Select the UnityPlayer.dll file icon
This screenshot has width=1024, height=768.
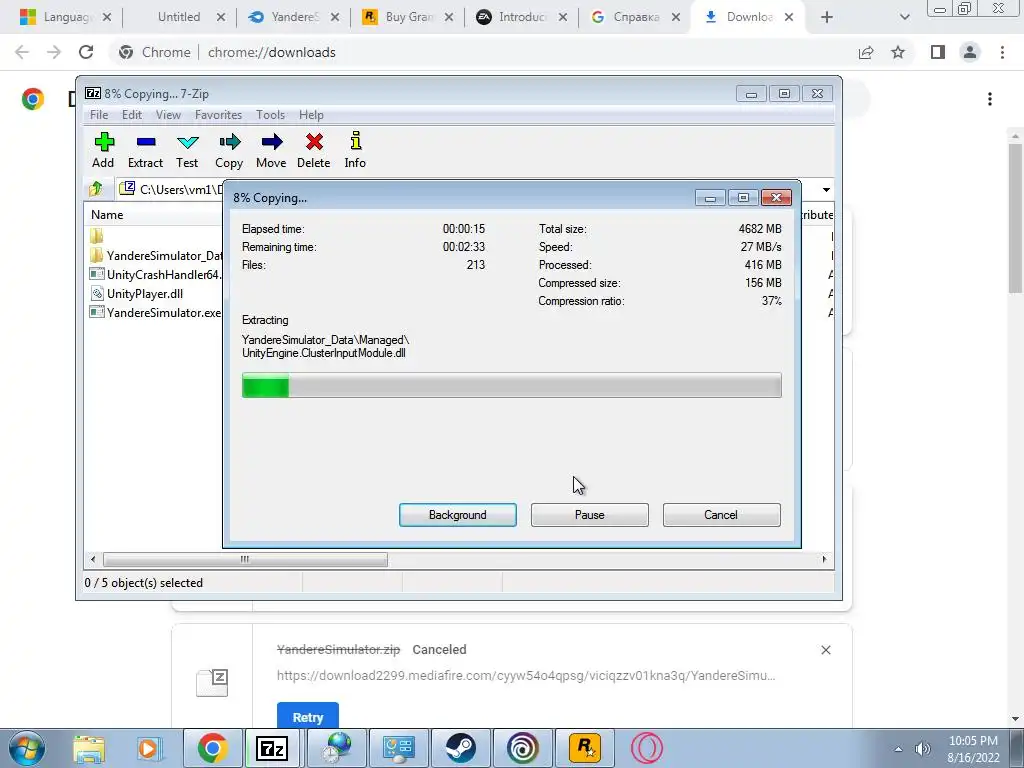click(97, 293)
